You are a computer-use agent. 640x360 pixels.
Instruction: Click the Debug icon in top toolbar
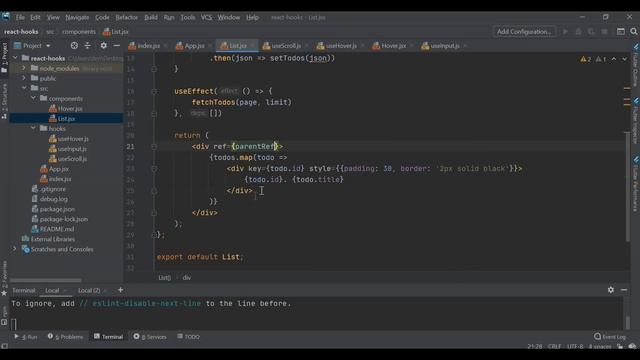(x=578, y=31)
